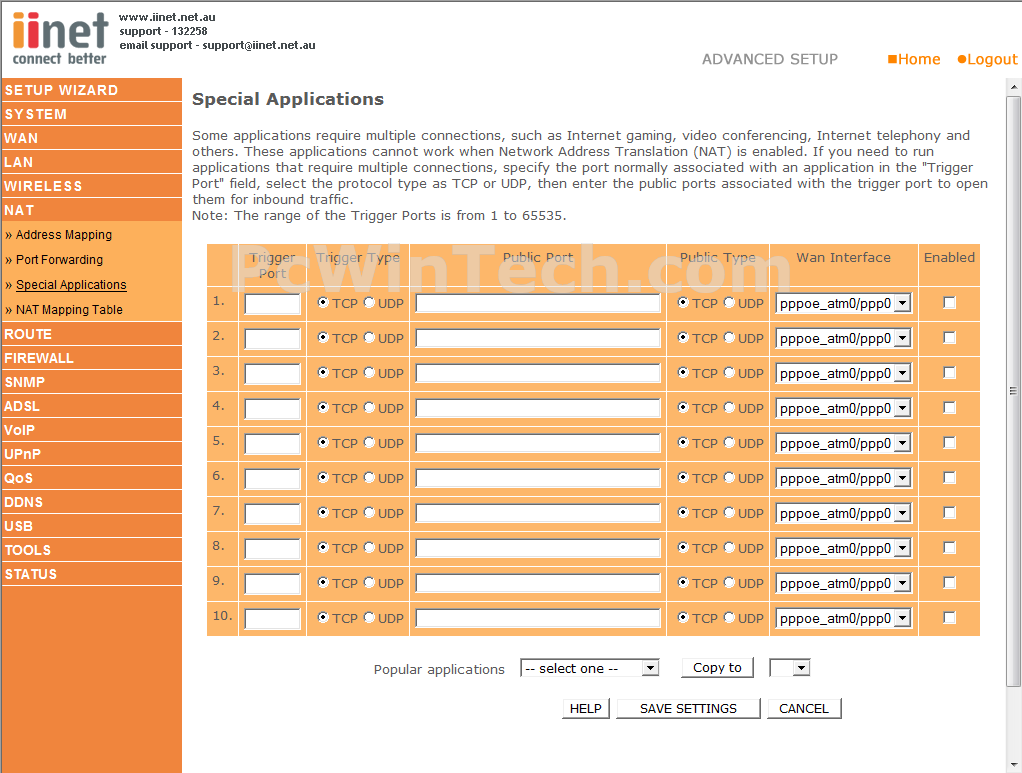Viewport: 1022px width, 773px height.
Task: Open the SETUP WIZARD menu
Action: (91, 90)
